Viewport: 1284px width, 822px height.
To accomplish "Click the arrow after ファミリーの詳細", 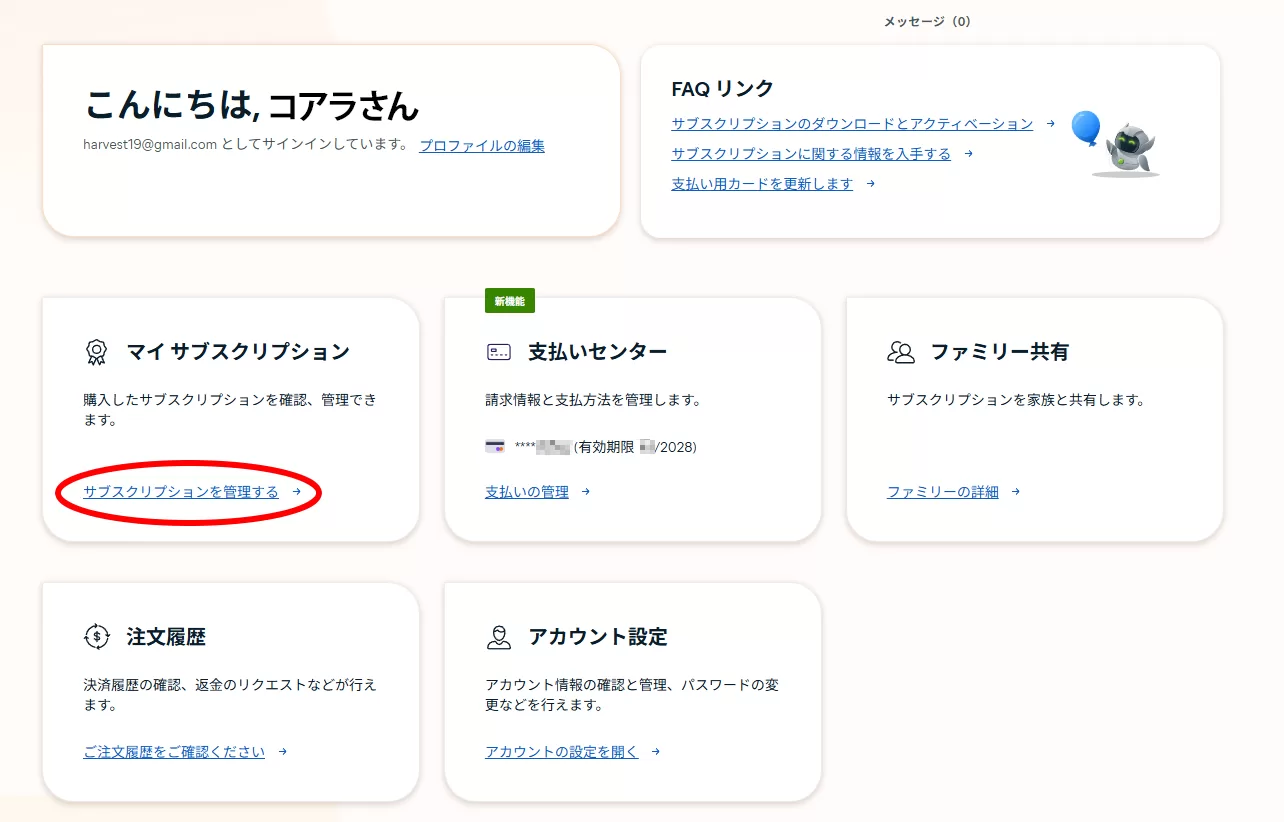I will pyautogui.click(x=1015, y=492).
